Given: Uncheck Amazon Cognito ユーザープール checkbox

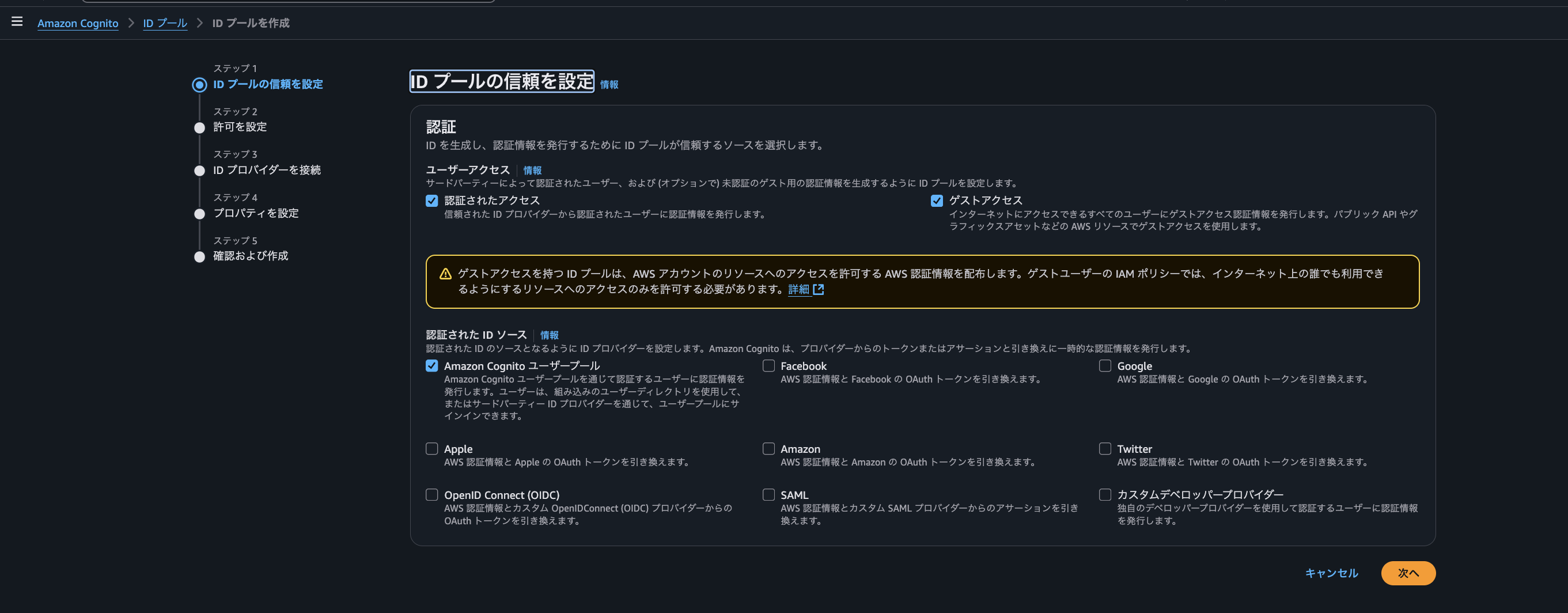Looking at the screenshot, I should coord(431,366).
